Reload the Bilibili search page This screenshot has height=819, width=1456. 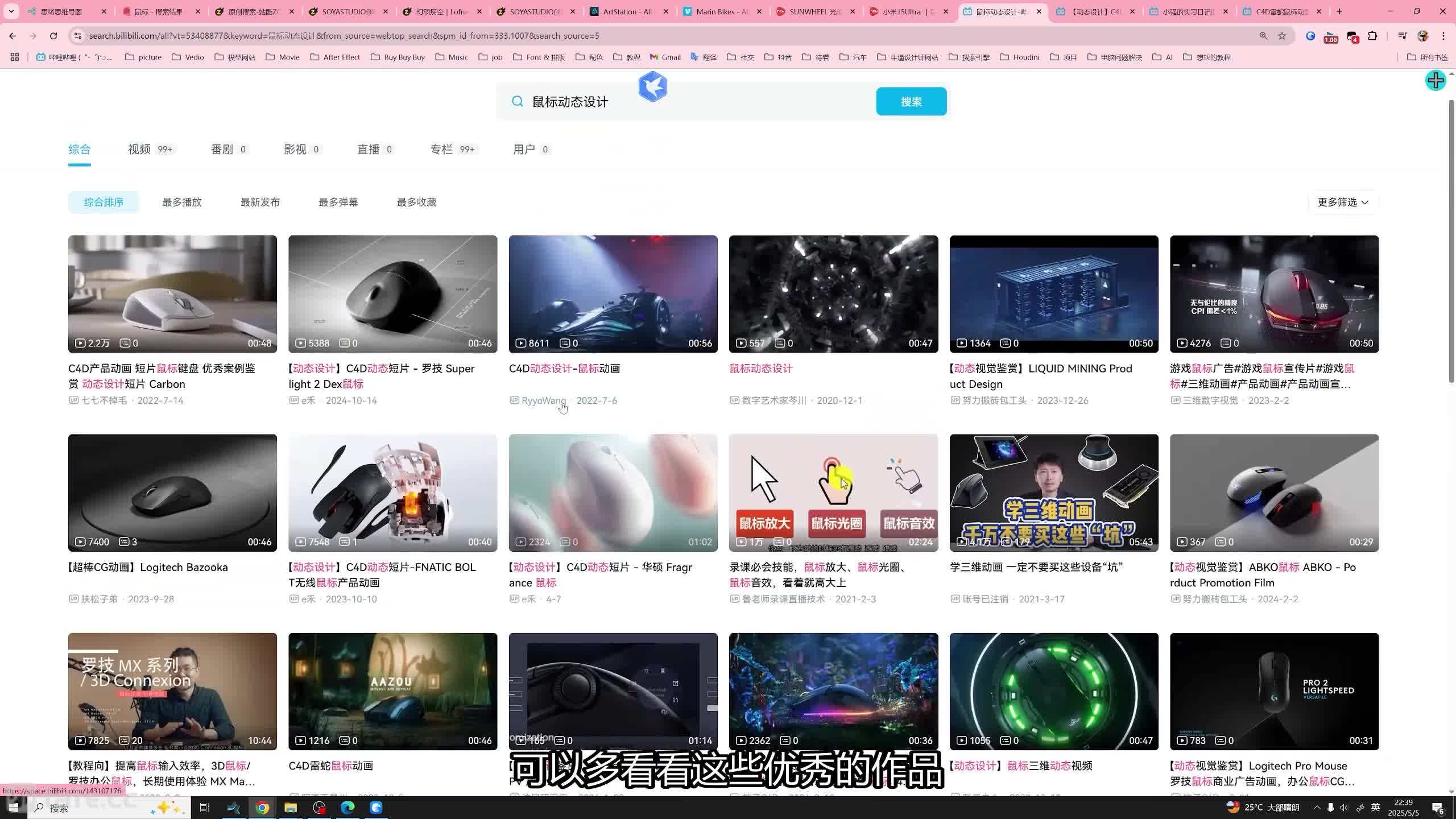click(53, 36)
